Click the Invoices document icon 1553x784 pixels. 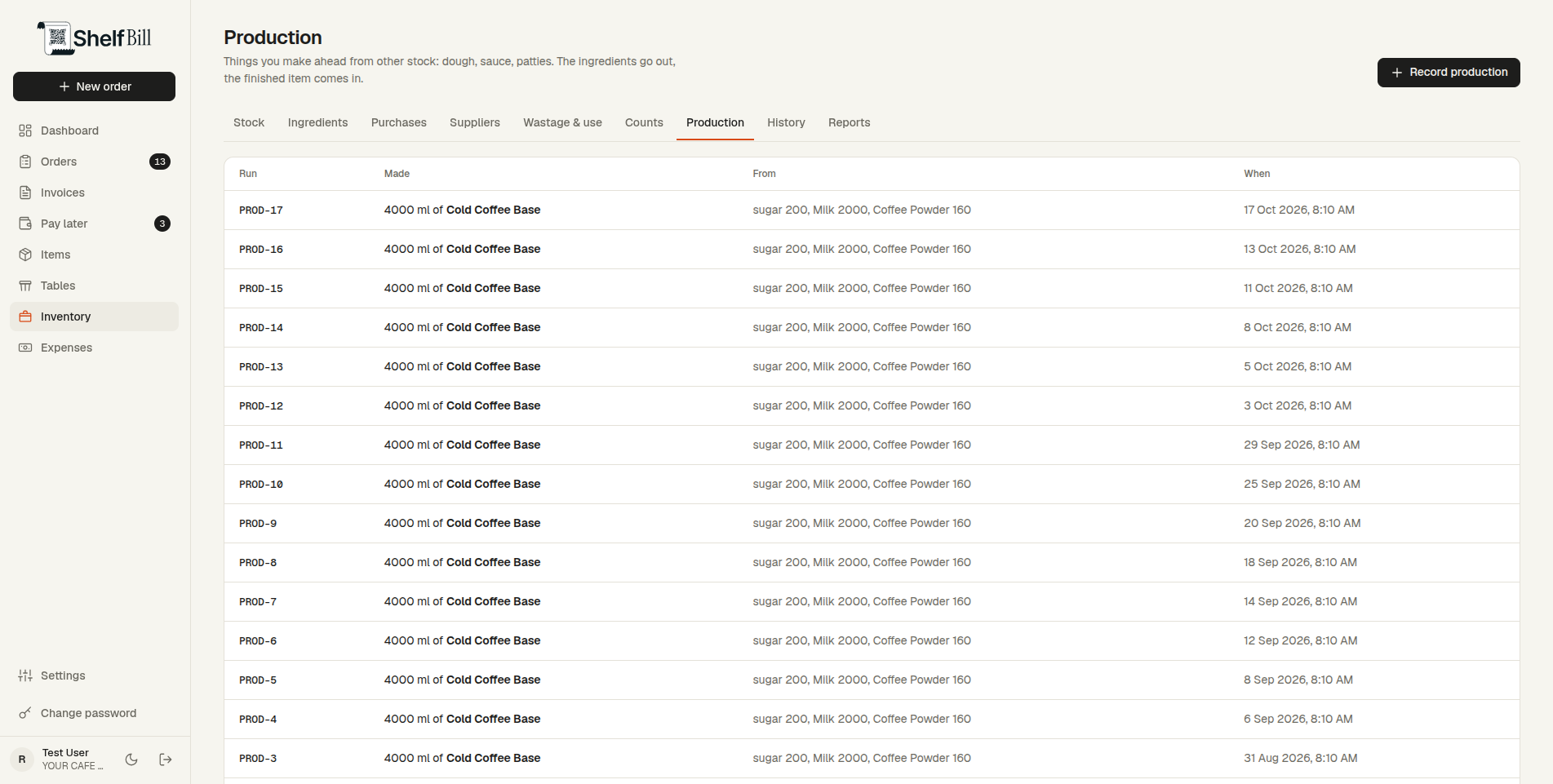(25, 193)
